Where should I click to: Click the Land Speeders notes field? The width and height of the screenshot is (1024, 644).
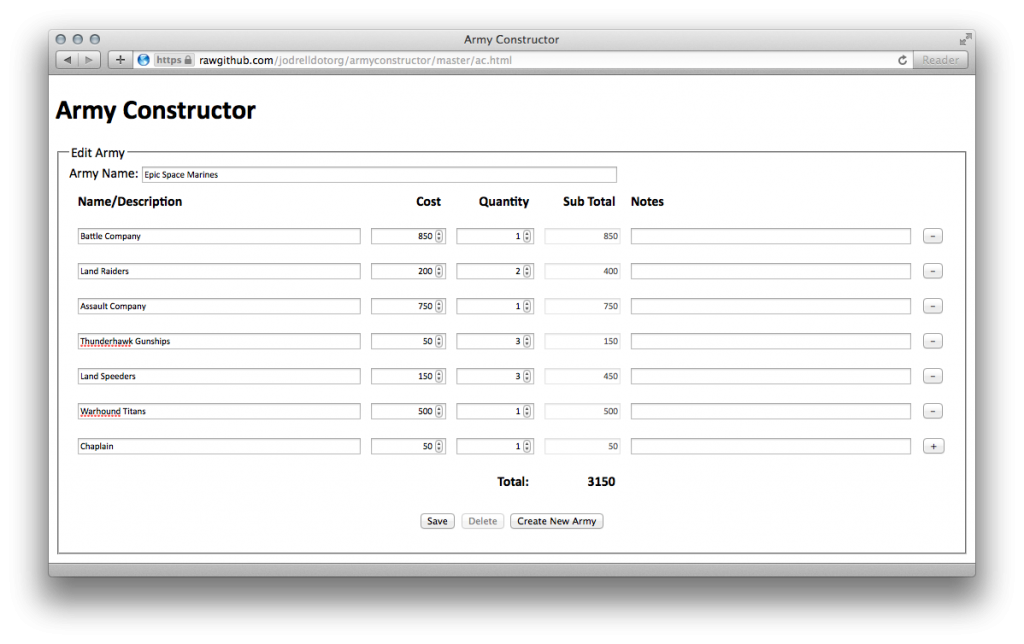(x=771, y=376)
